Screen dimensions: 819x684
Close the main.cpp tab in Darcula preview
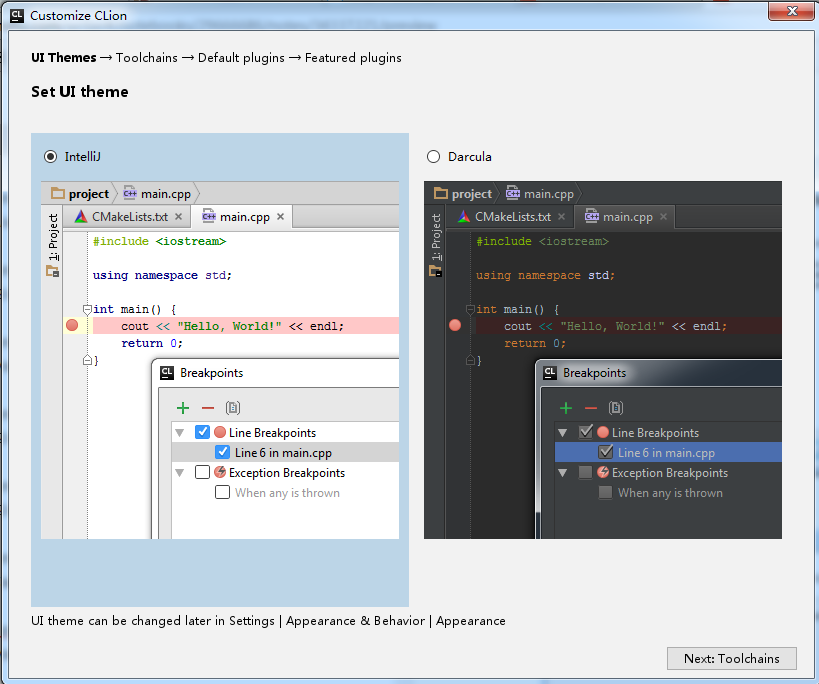coord(663,216)
